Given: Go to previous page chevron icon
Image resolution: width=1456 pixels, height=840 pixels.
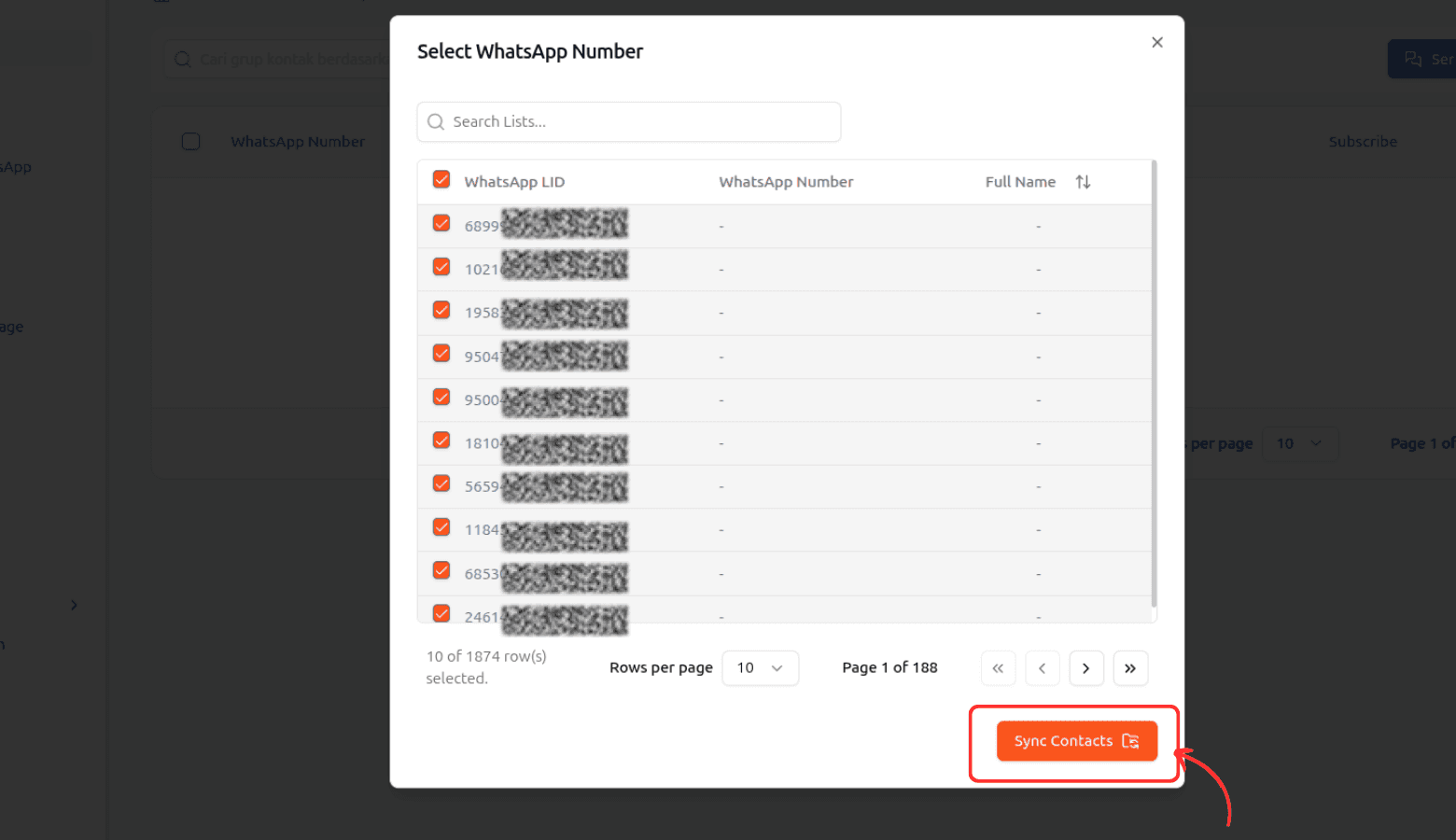Looking at the screenshot, I should click(1042, 668).
